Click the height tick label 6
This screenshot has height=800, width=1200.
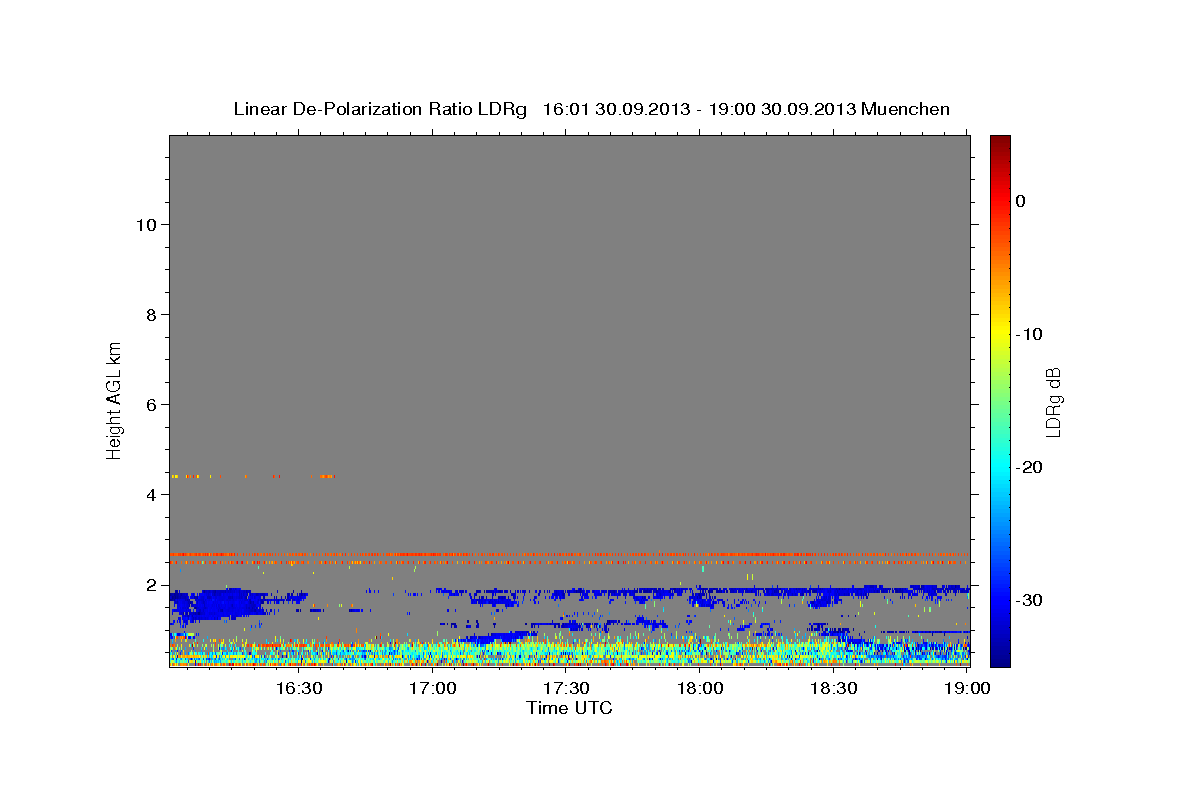coord(149,404)
